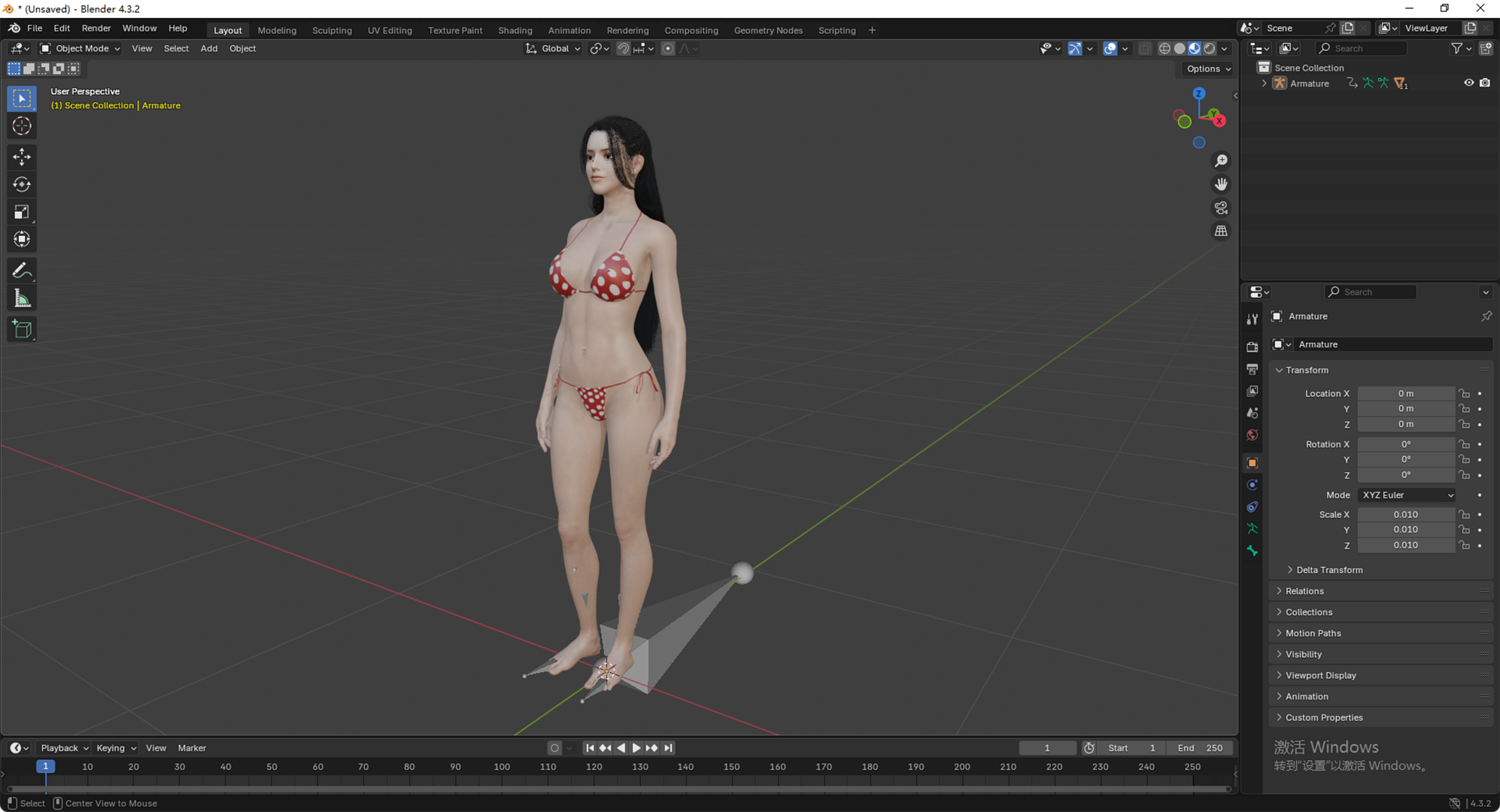Toggle proportional editing in viewport header
Image resolution: width=1500 pixels, height=812 pixels.
click(668, 48)
